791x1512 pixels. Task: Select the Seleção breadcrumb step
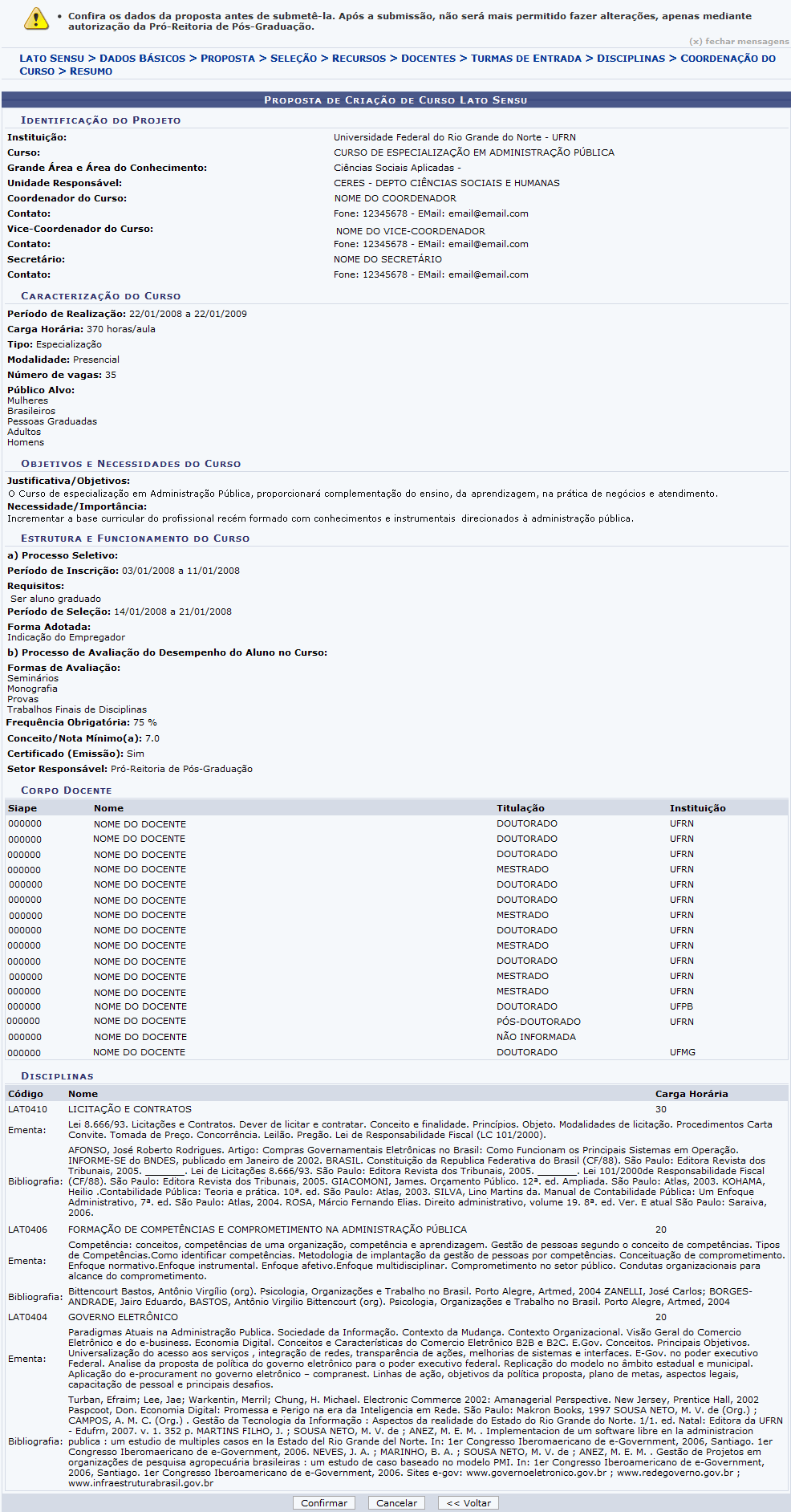point(294,59)
